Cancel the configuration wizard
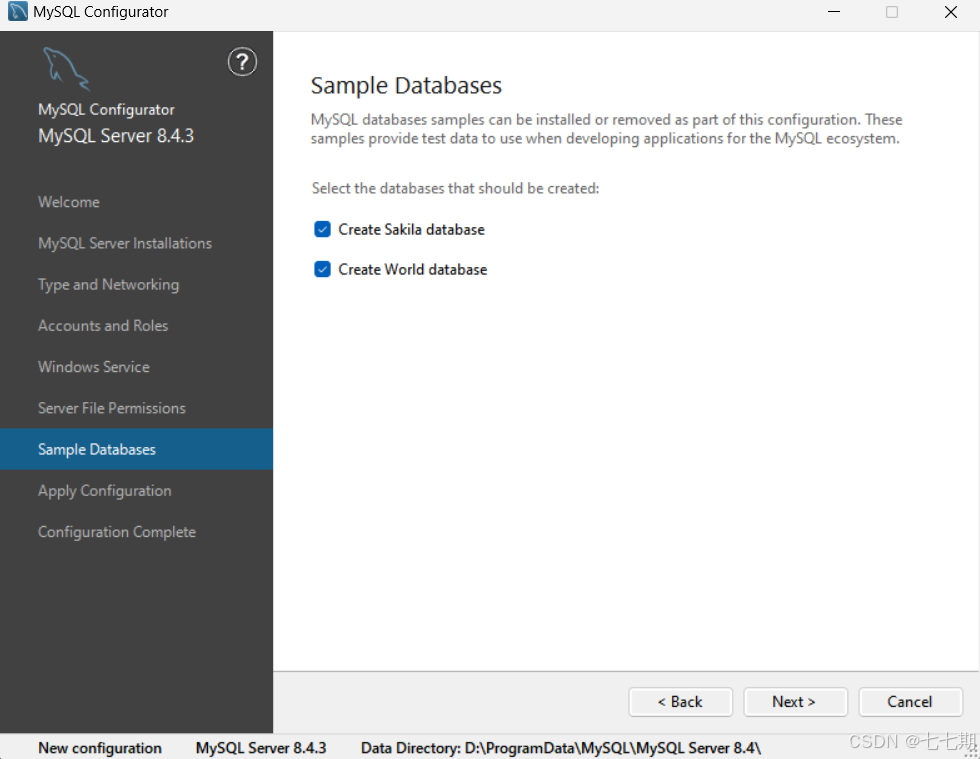The width and height of the screenshot is (980, 759). point(910,702)
